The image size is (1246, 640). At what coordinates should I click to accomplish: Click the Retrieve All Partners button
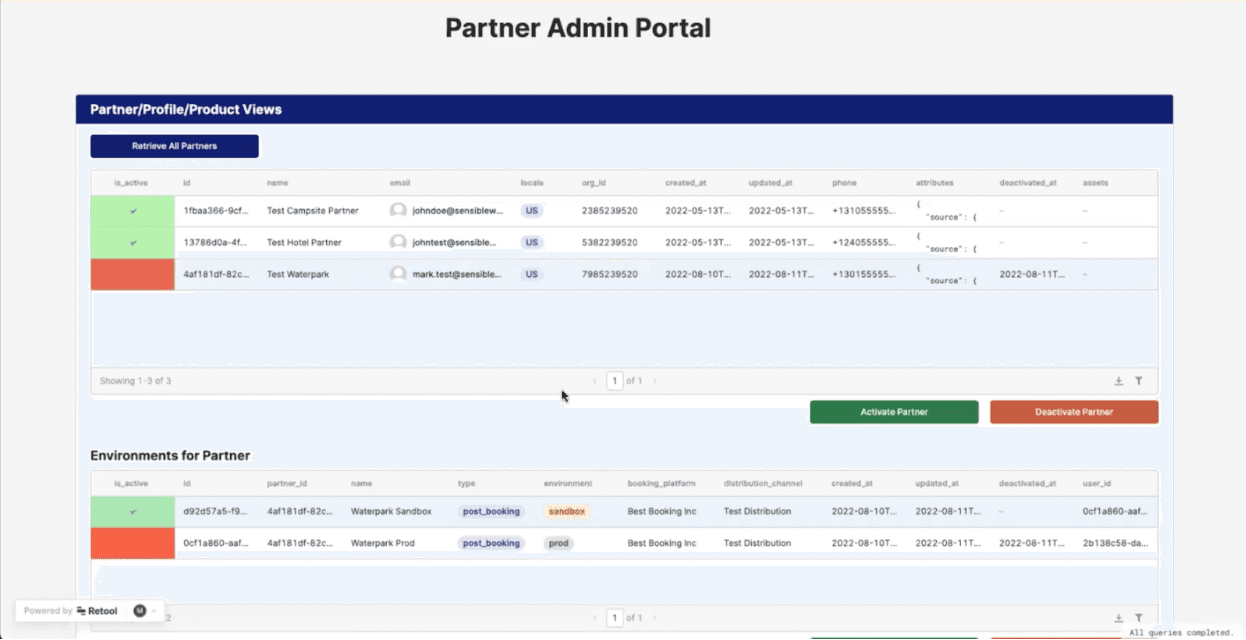(x=173, y=145)
